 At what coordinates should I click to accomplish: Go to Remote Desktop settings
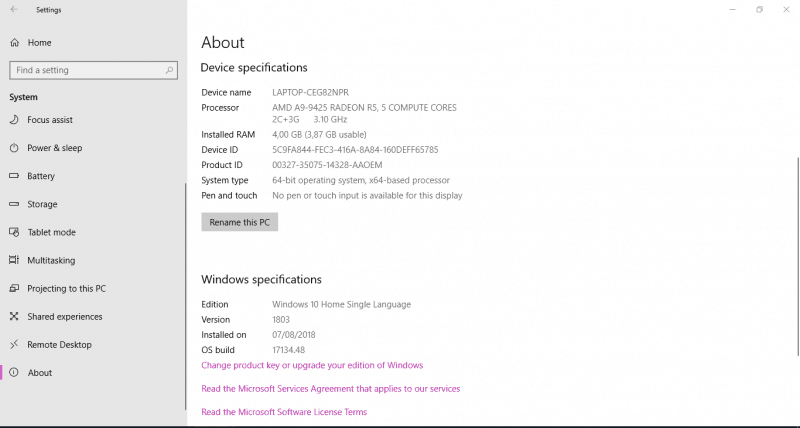coord(59,344)
